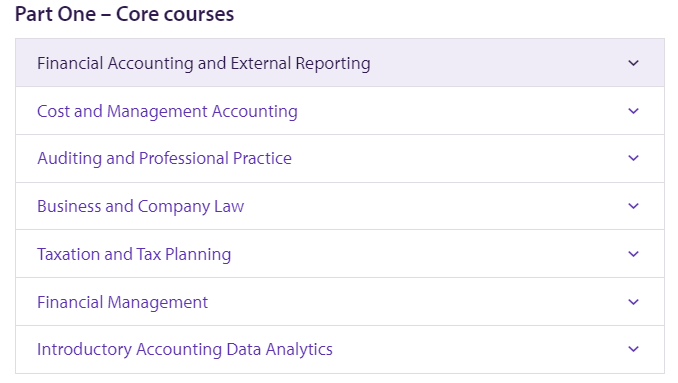Click the chevron for Auditing and Professional Practice
678x383 pixels.
pyautogui.click(x=633, y=158)
